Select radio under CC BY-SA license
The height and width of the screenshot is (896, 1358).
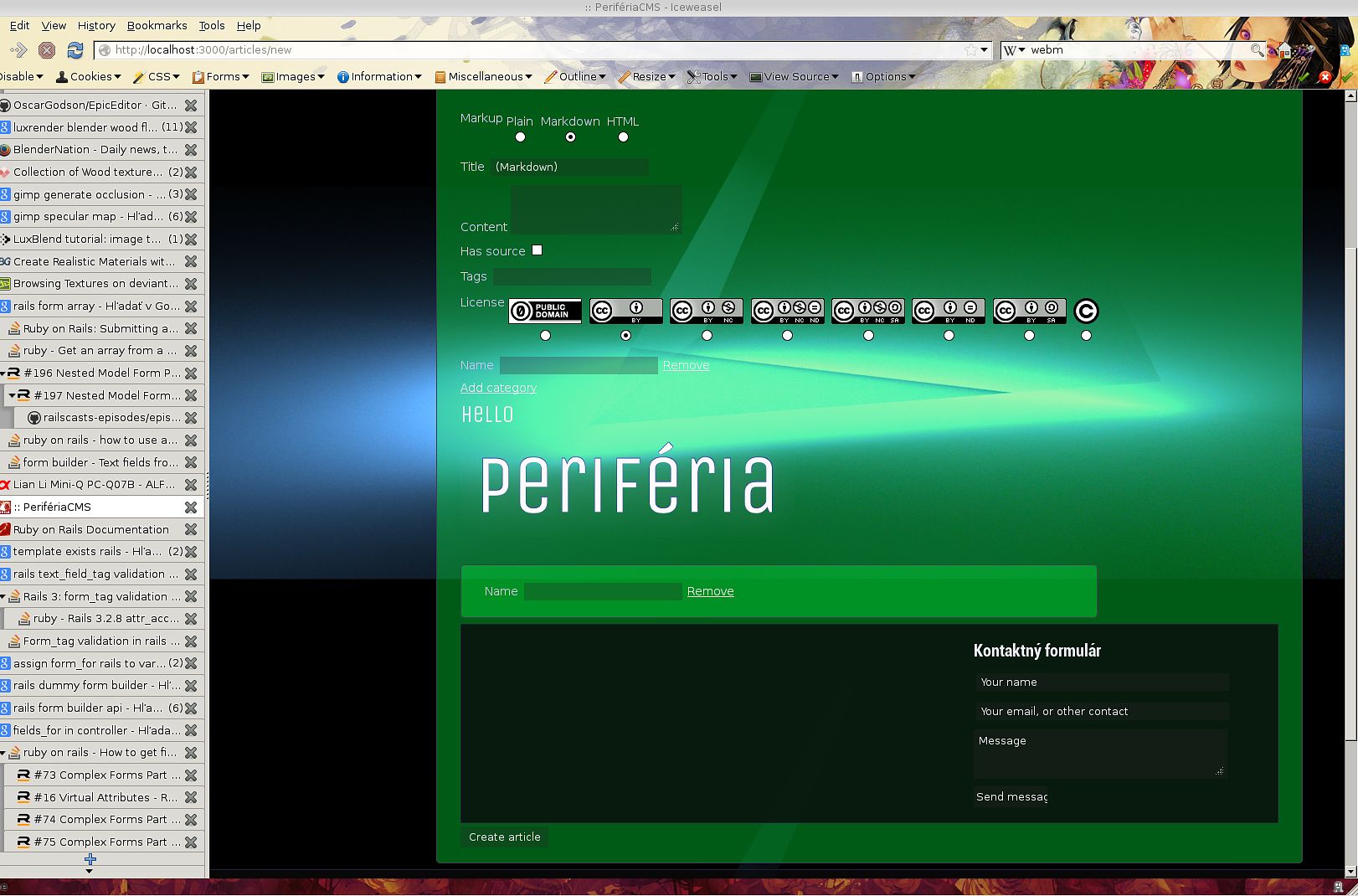1029,336
